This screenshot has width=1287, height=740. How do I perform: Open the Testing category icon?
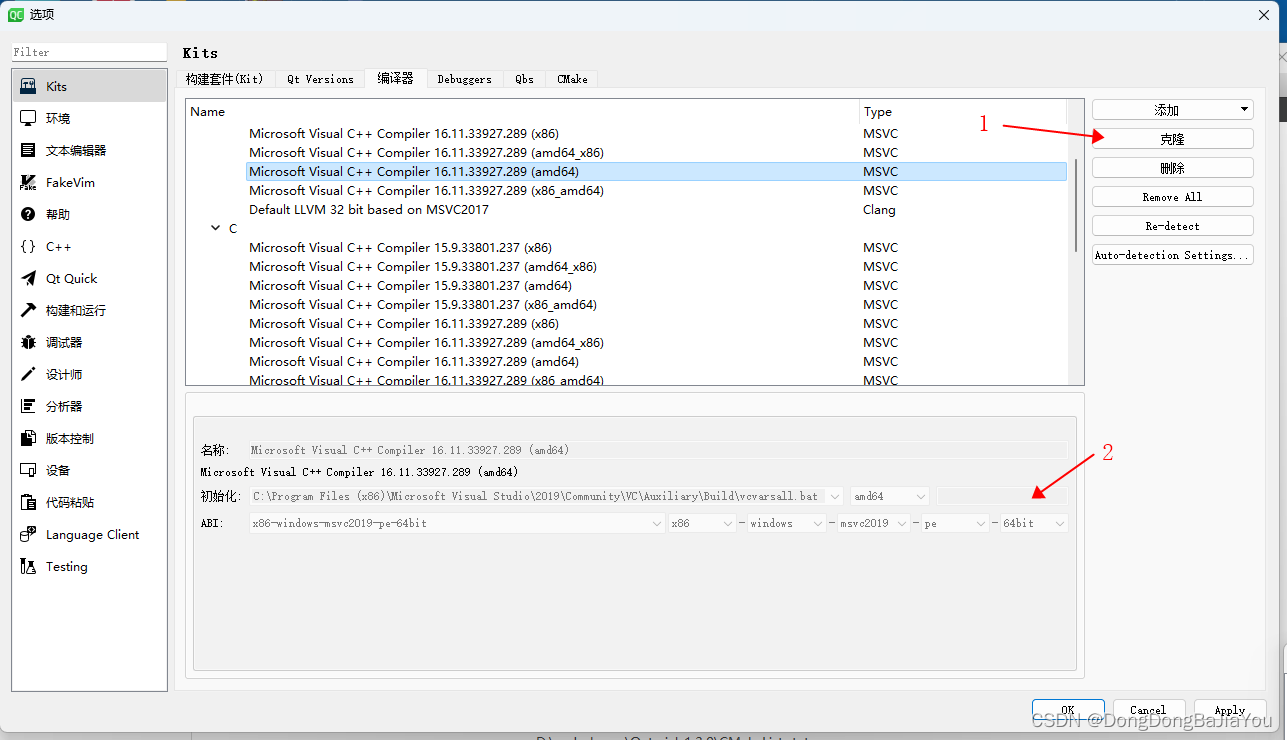coord(28,567)
